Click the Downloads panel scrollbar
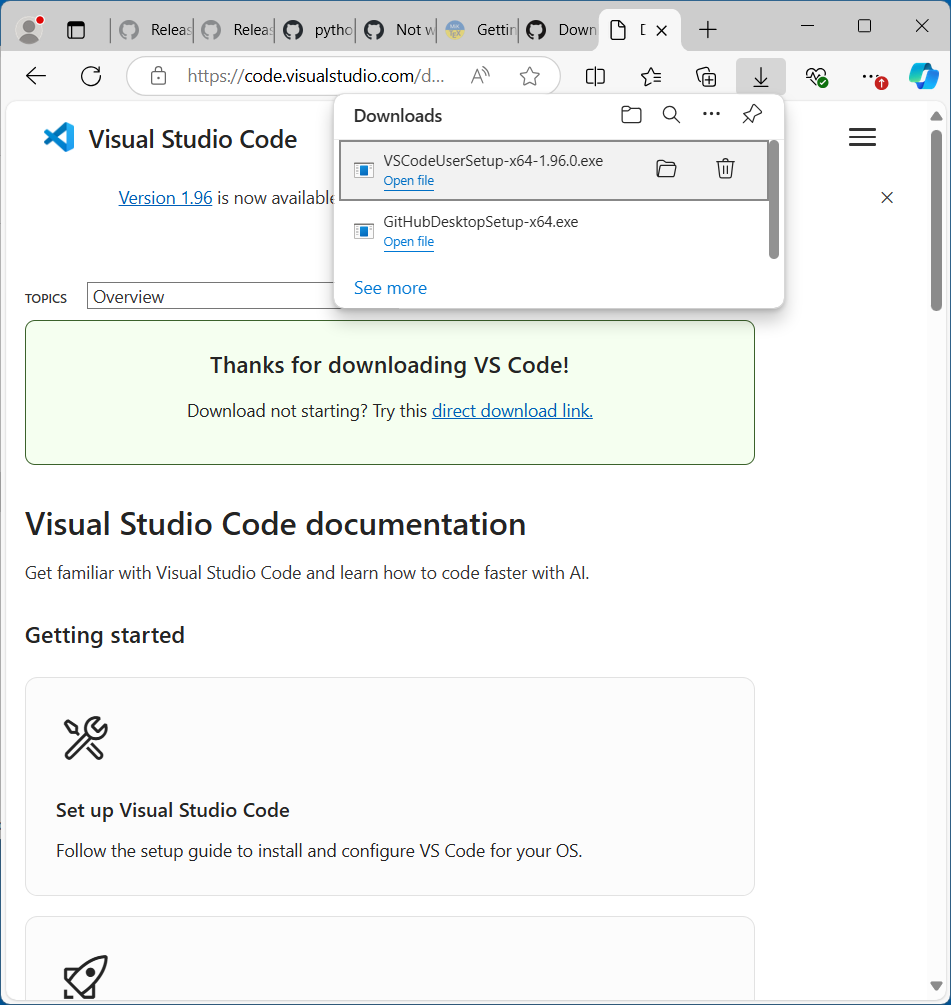The width and height of the screenshot is (951, 1005). pos(773,200)
